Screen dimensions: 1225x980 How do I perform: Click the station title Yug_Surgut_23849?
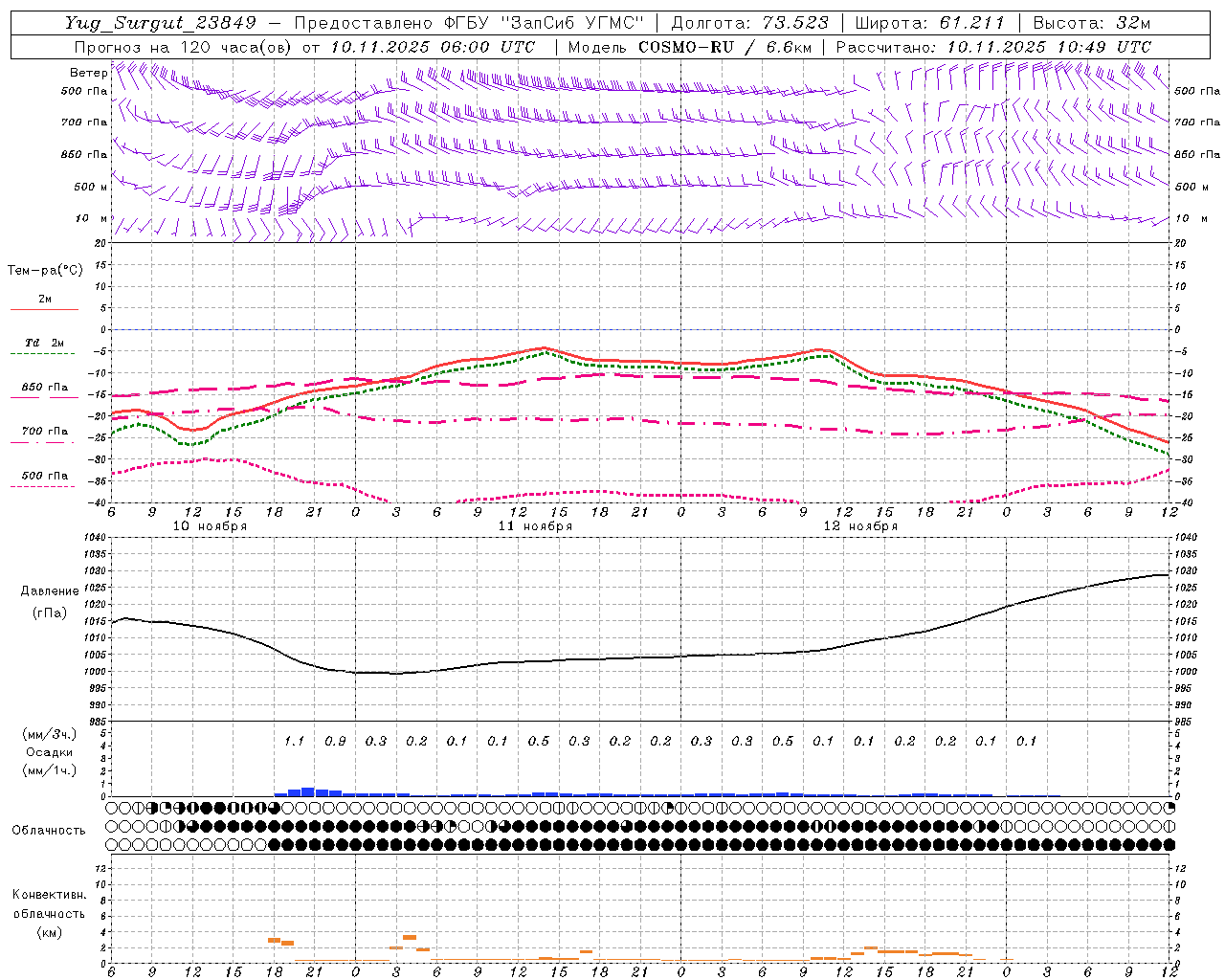[x=161, y=23]
